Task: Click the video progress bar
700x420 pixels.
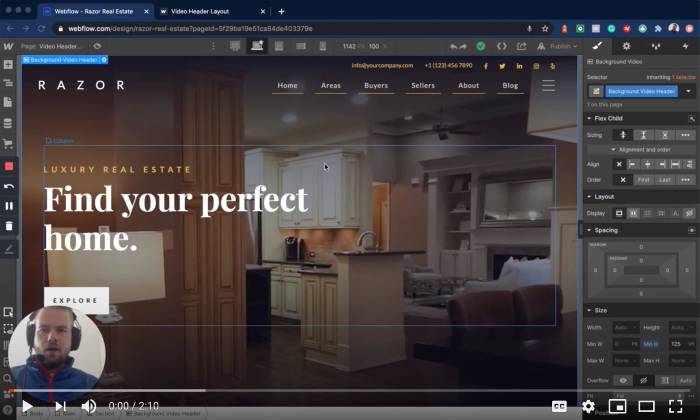Action: click(x=350, y=391)
